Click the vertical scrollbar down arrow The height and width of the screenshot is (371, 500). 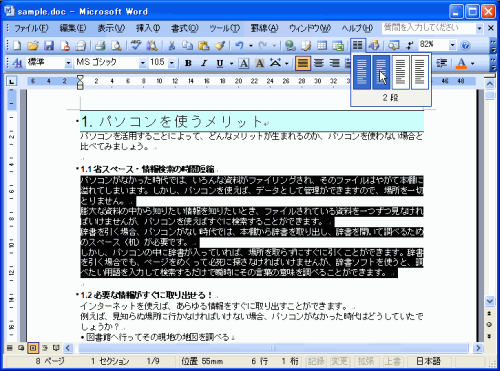point(489,301)
